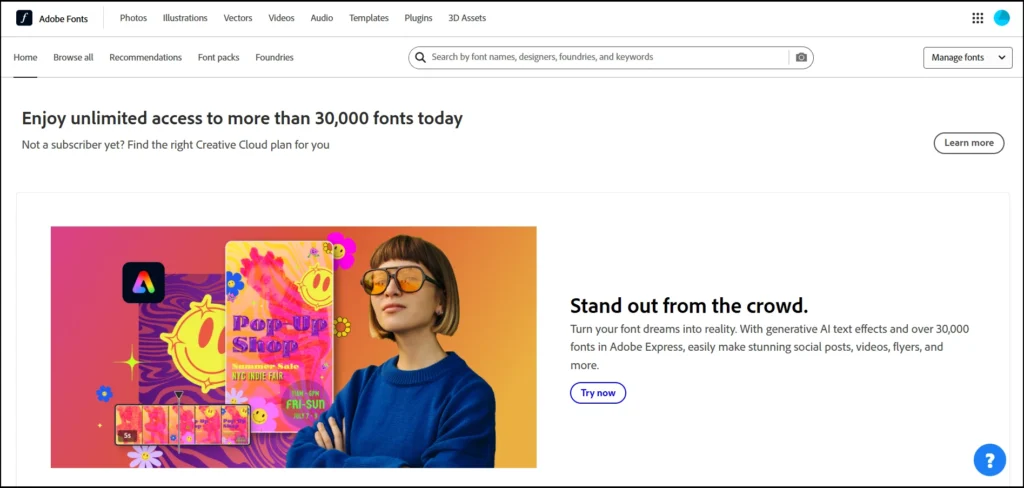
Task: Click the Try now button
Action: click(x=598, y=393)
